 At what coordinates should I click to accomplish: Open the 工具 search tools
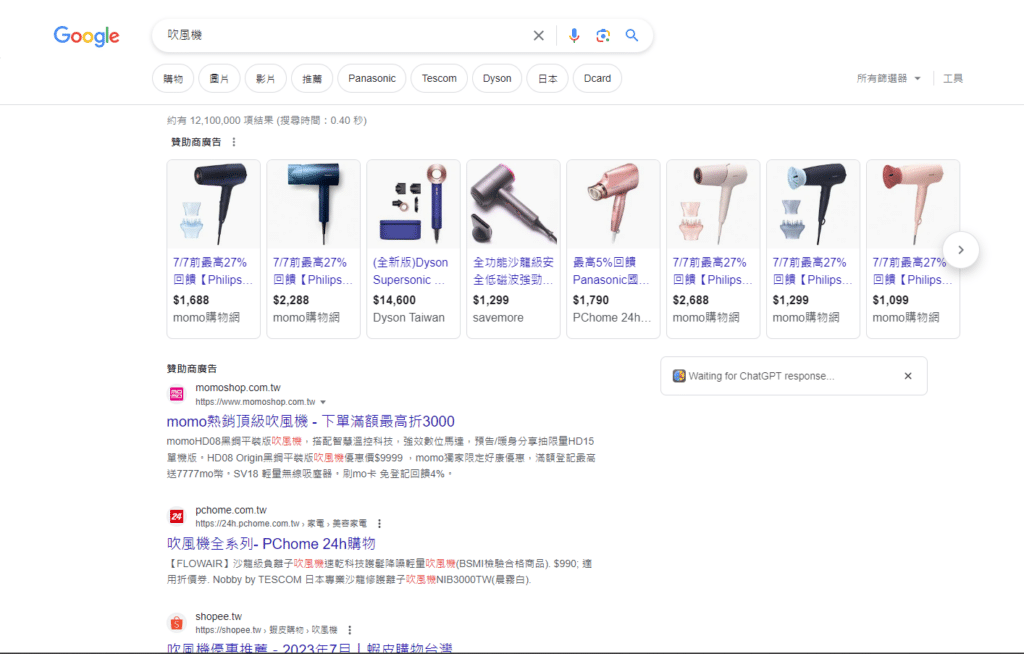[x=953, y=78]
